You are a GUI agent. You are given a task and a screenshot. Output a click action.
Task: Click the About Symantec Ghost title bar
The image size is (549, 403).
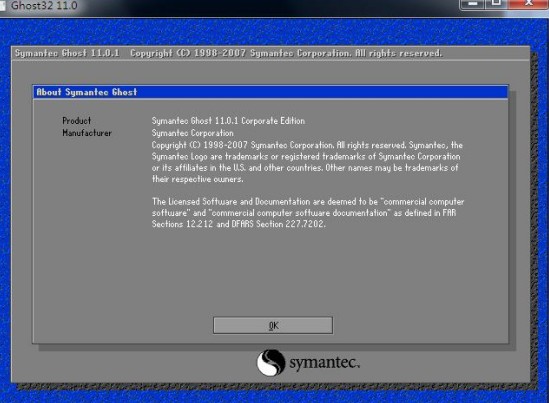click(271, 92)
